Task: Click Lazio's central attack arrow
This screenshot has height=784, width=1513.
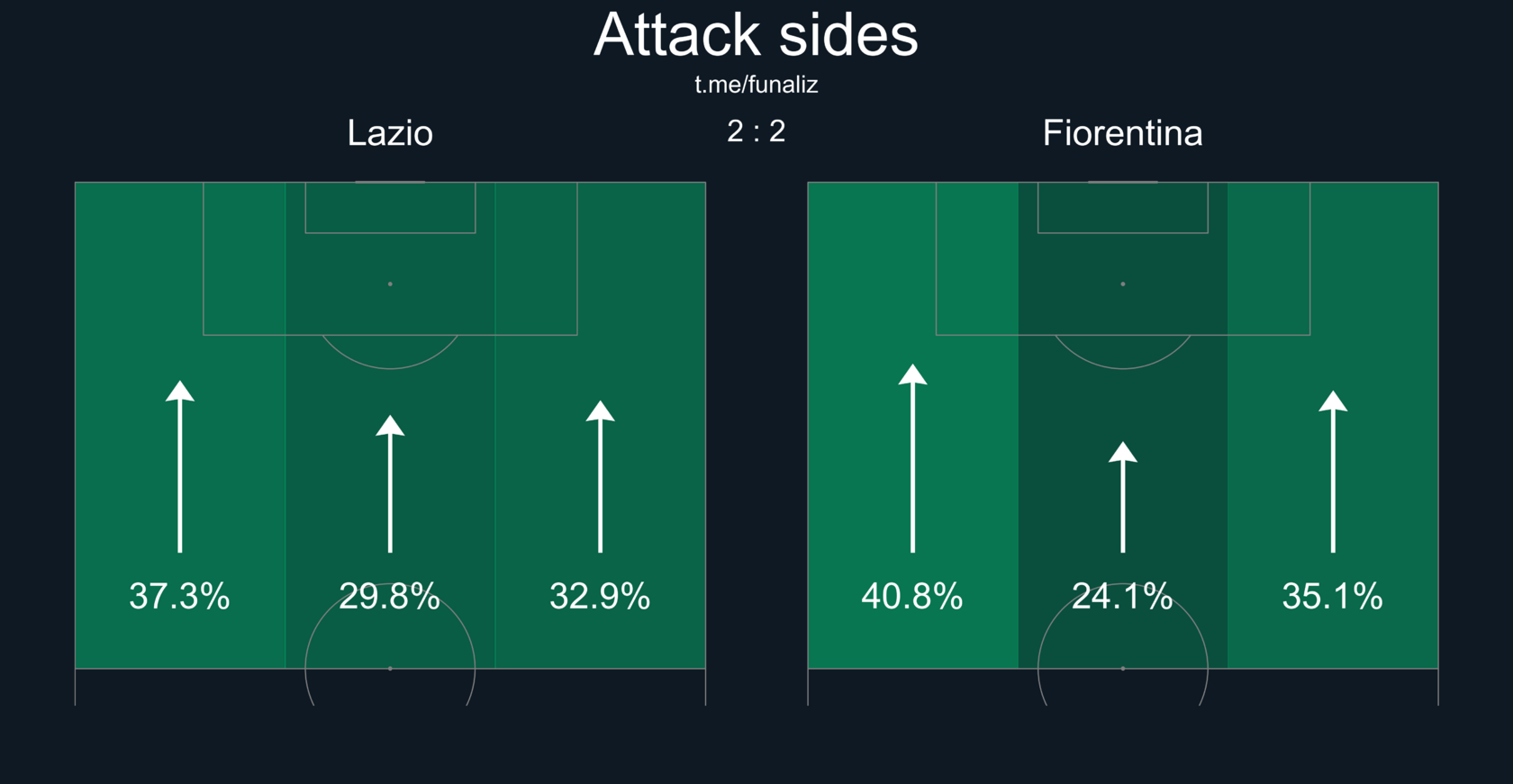Action: point(390,486)
